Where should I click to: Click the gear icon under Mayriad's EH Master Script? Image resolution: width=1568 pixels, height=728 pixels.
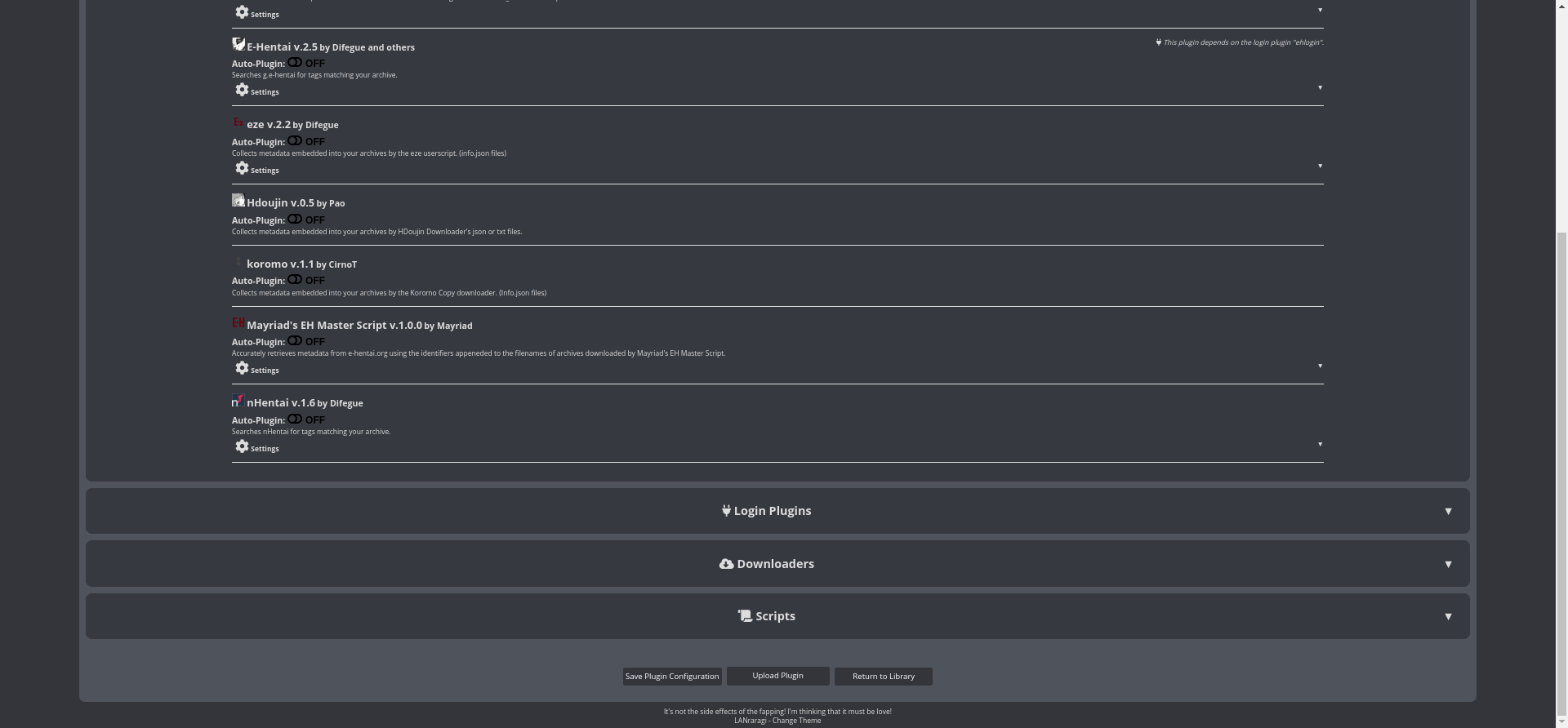(242, 368)
